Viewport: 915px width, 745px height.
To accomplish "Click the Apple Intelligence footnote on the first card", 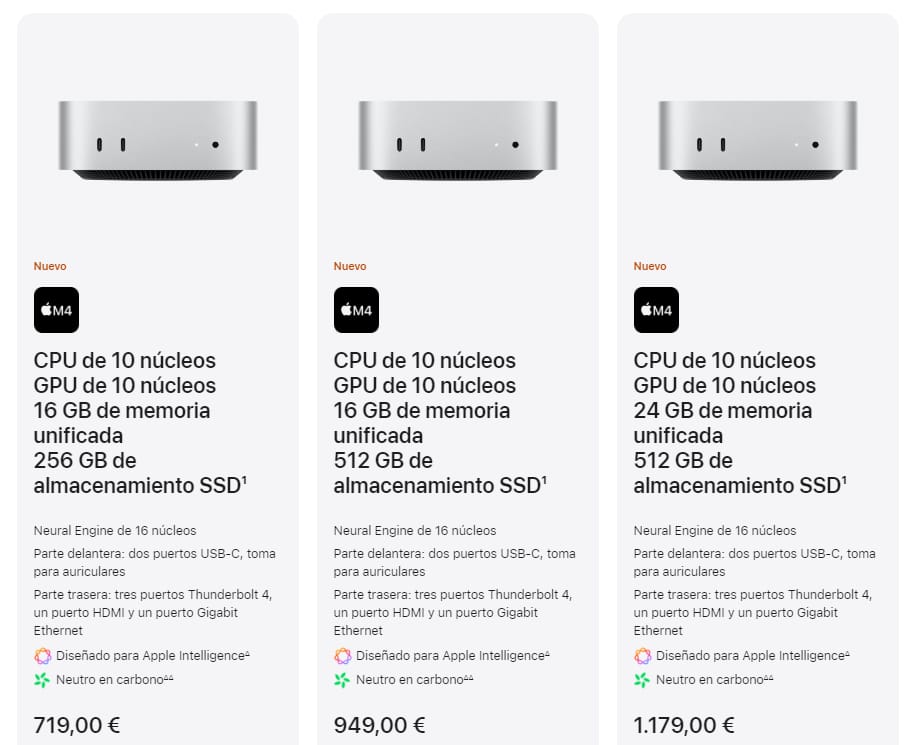I will 247,653.
